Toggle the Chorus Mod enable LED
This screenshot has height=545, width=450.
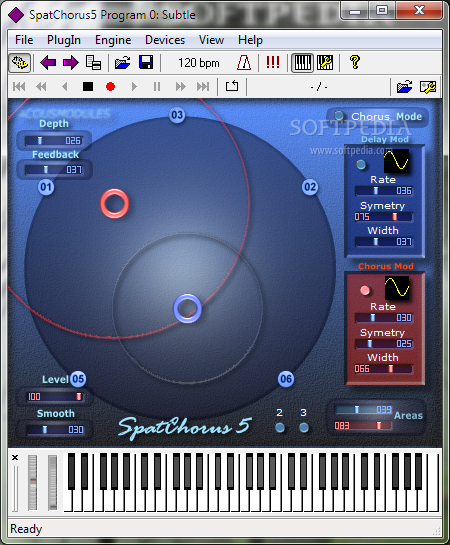coord(365,290)
